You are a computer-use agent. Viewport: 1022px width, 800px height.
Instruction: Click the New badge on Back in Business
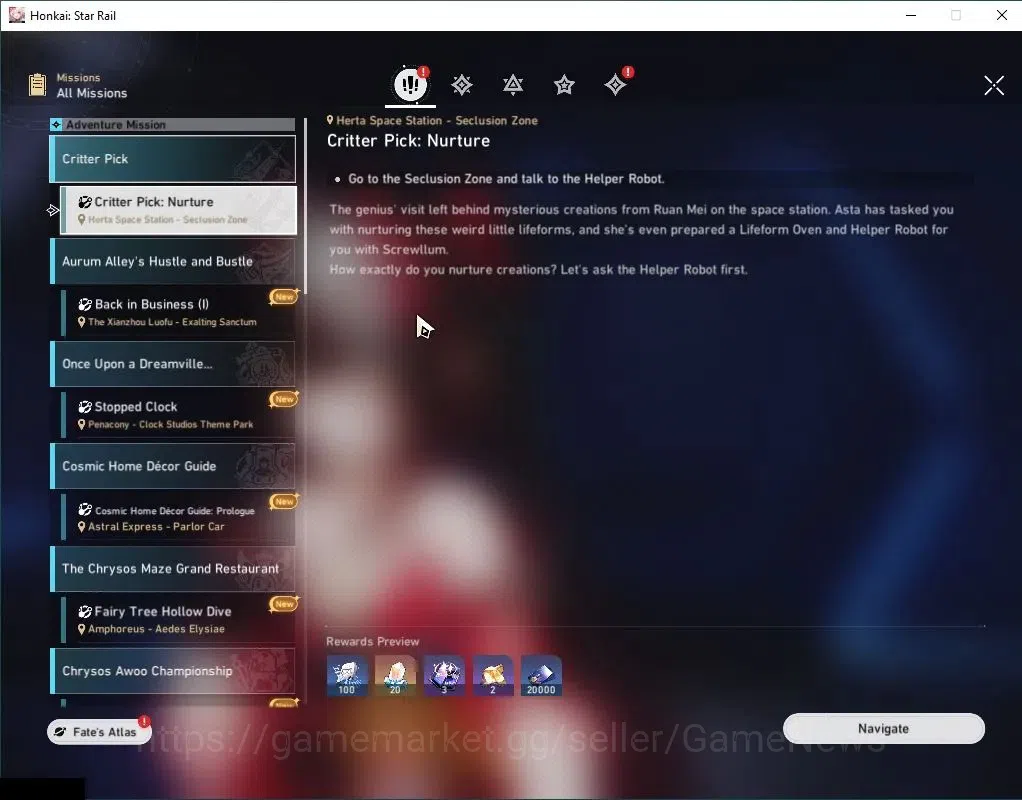[284, 297]
